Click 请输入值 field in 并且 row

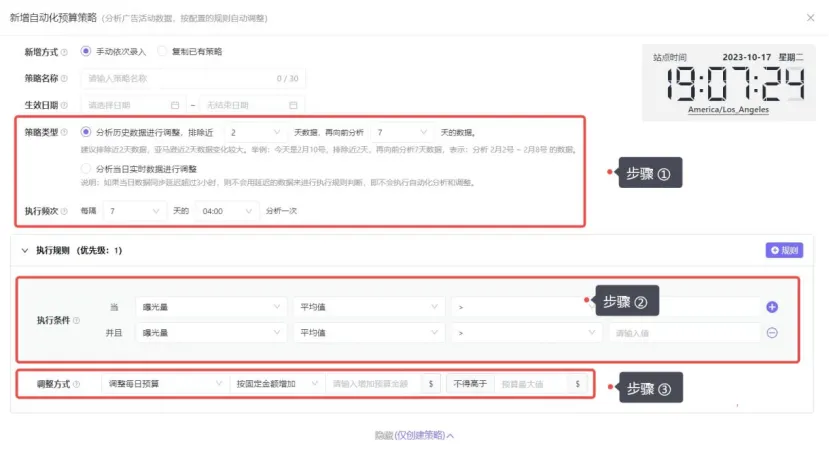point(685,333)
